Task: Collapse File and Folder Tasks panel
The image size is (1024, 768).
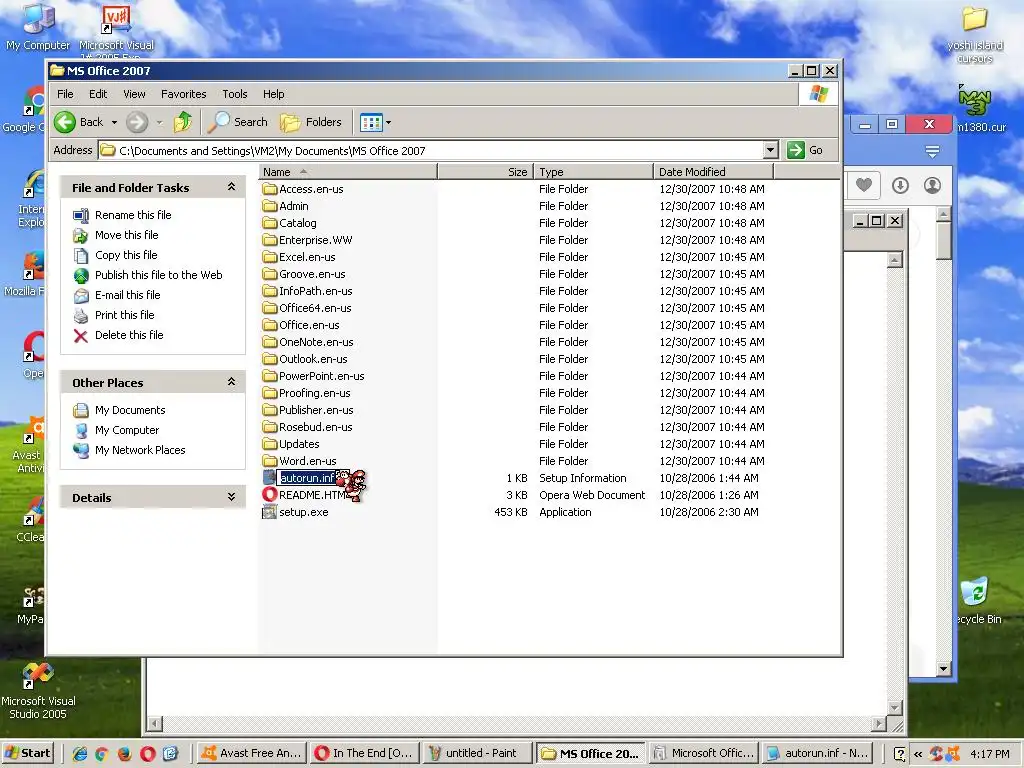Action: (x=231, y=187)
